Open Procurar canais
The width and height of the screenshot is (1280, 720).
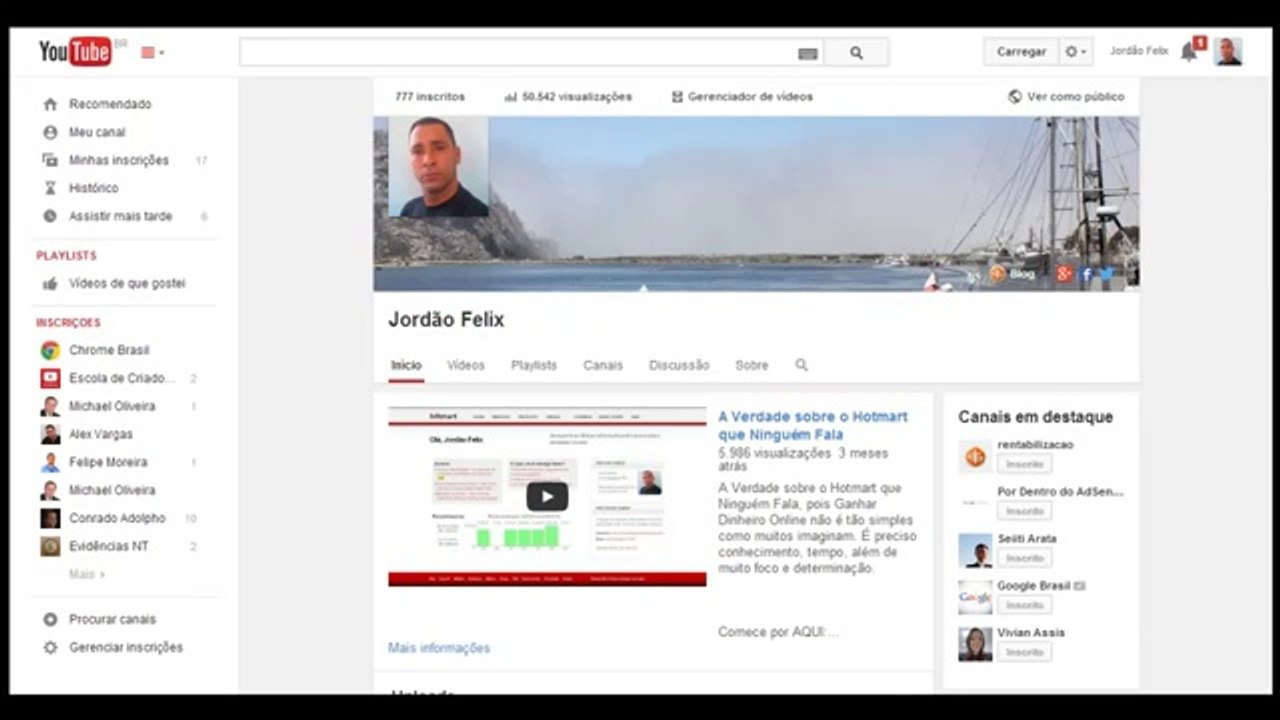(112, 619)
